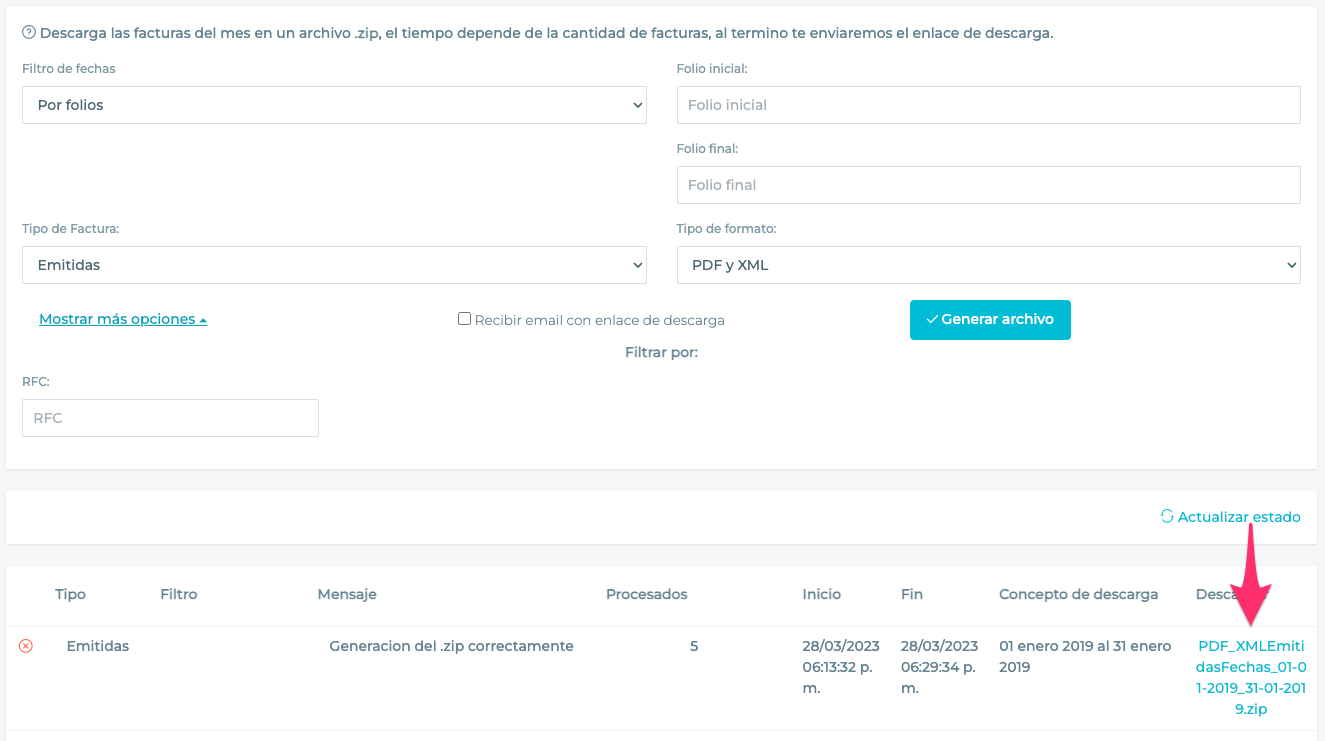Enable Recibir email con enlace de descarga
Image resolution: width=1325 pixels, height=741 pixels.
464,319
